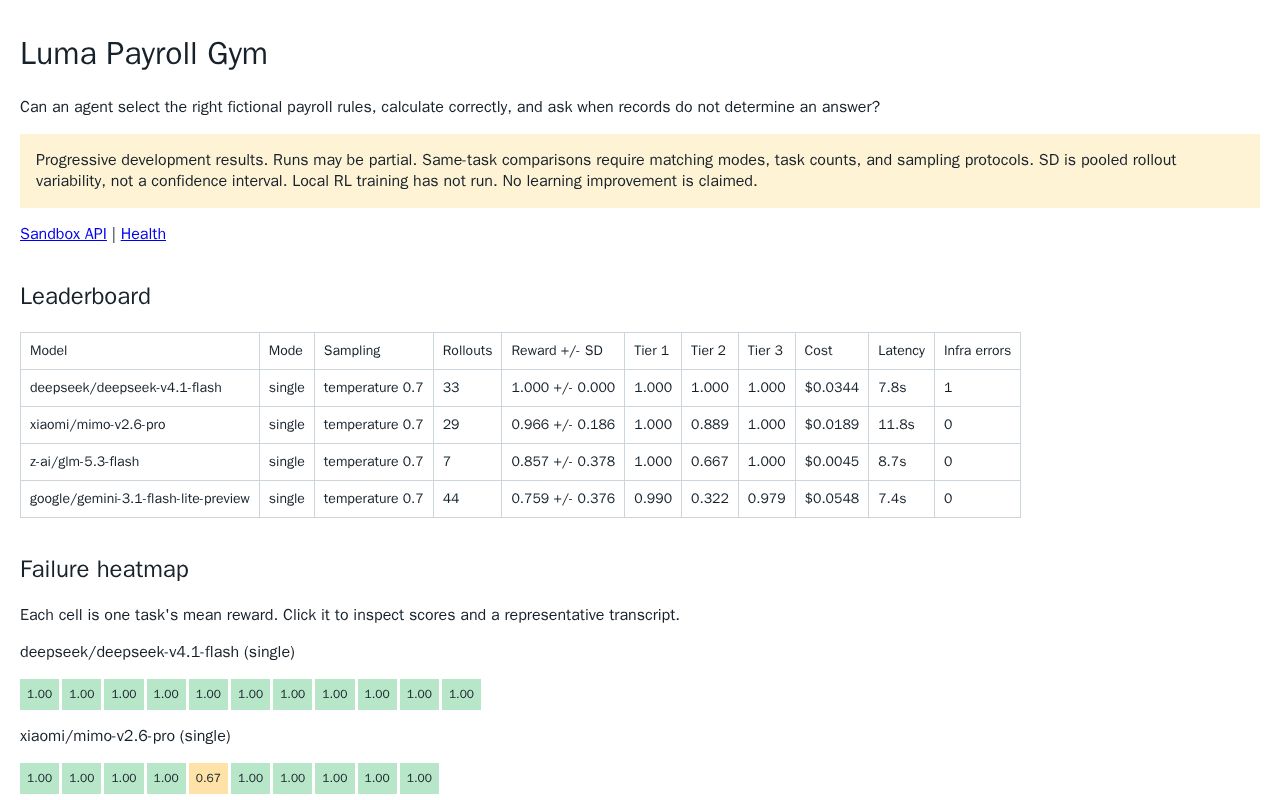Select the Mode column header

pos(287,351)
